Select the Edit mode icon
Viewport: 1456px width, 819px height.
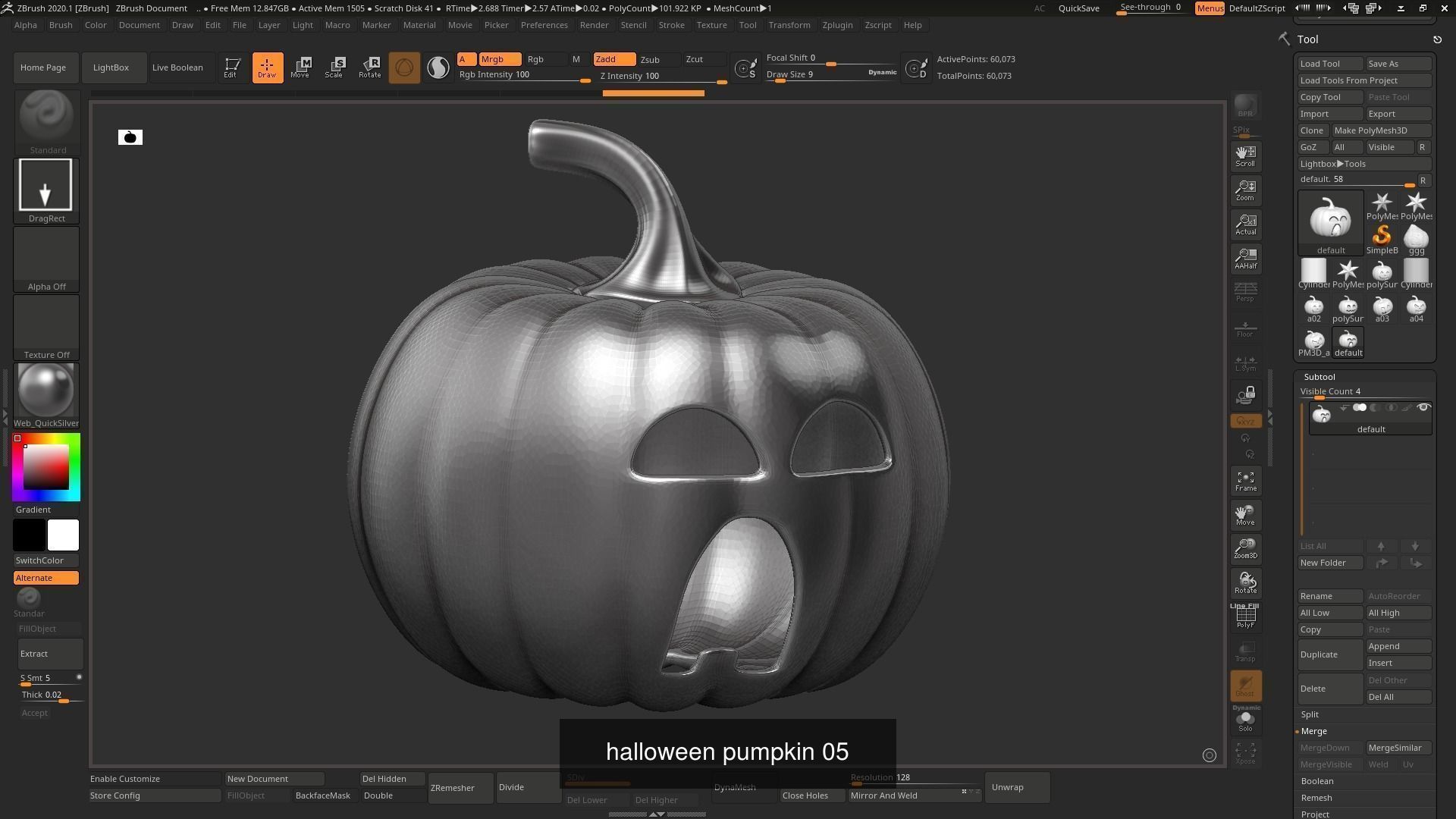point(232,67)
